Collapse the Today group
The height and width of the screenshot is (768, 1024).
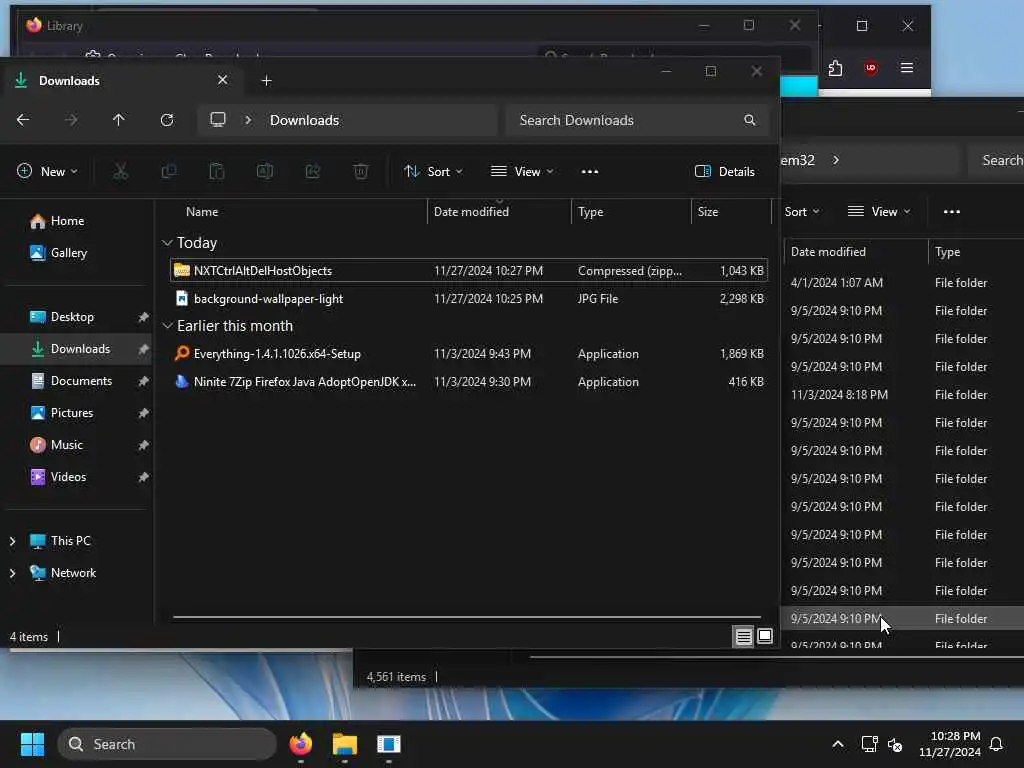click(x=167, y=243)
